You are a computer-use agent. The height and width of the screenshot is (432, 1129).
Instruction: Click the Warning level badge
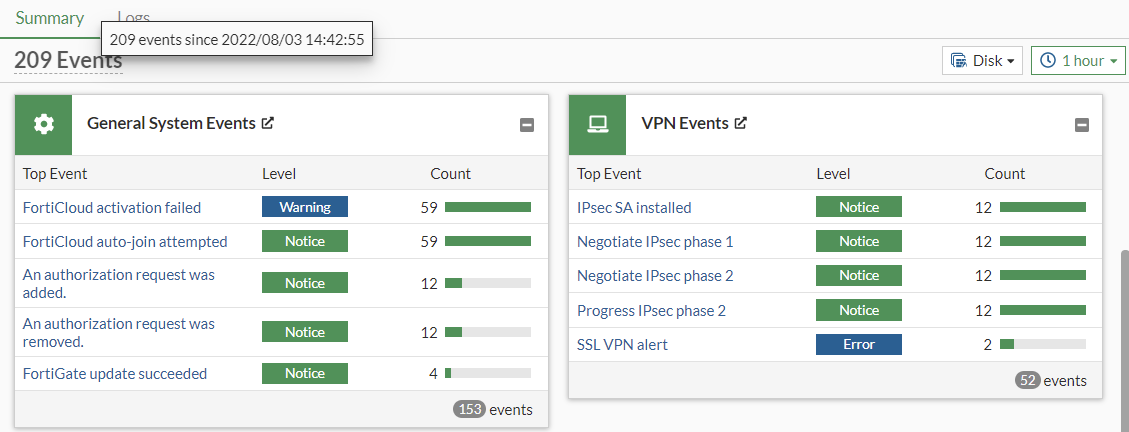point(305,207)
